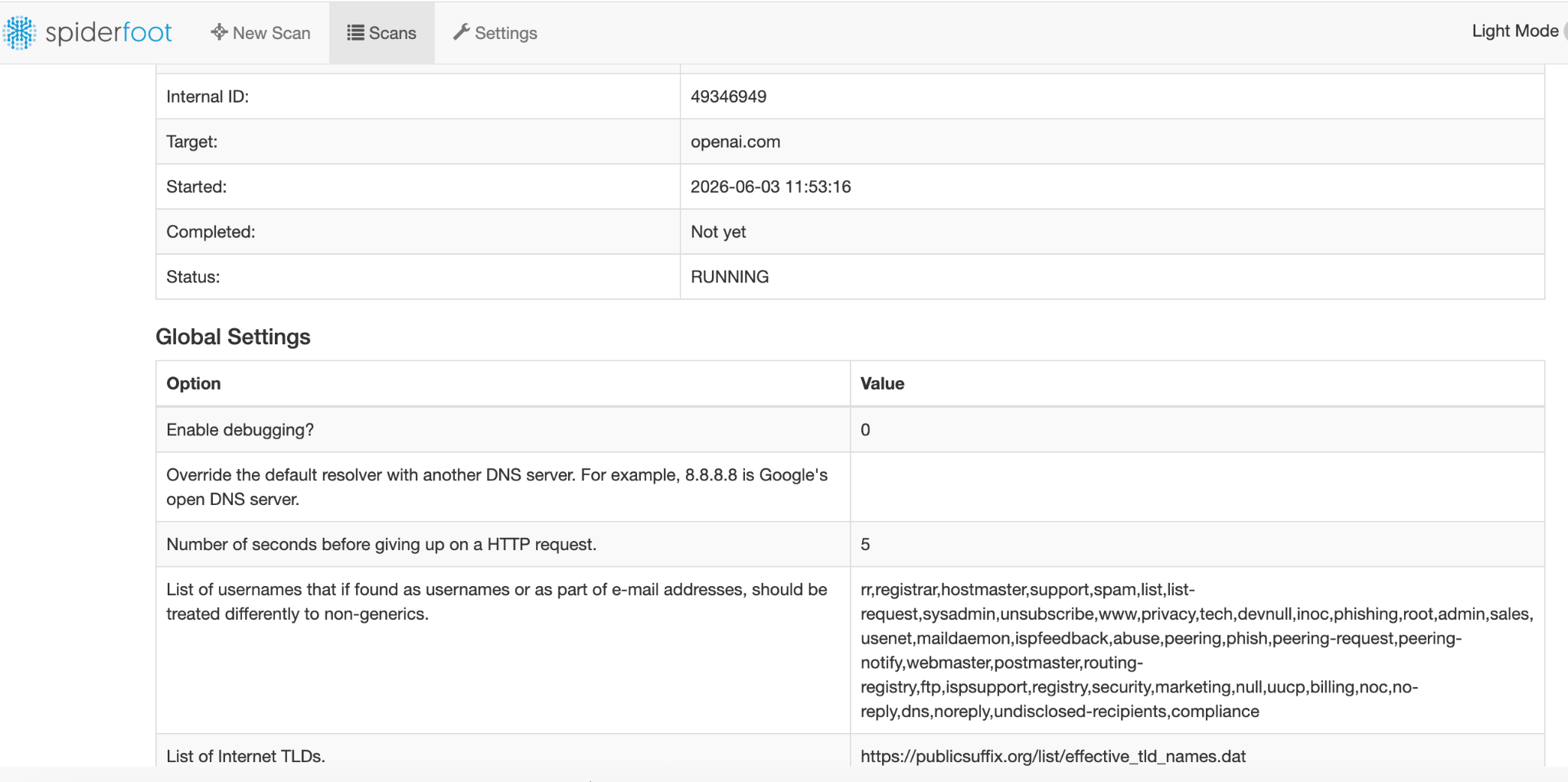Click the publicsuffix.org TLD list URL

[x=1053, y=756]
